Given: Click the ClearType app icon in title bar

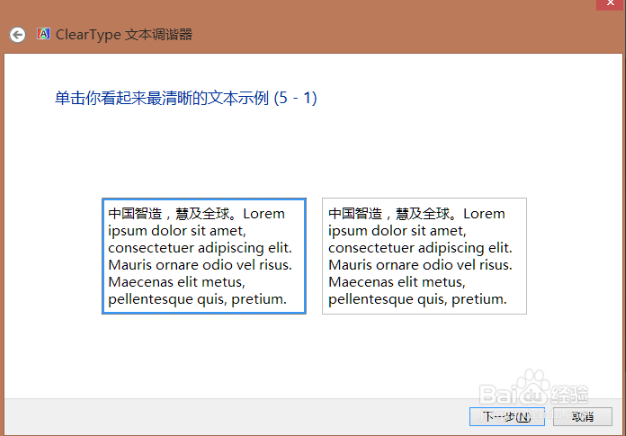Looking at the screenshot, I should [44, 34].
